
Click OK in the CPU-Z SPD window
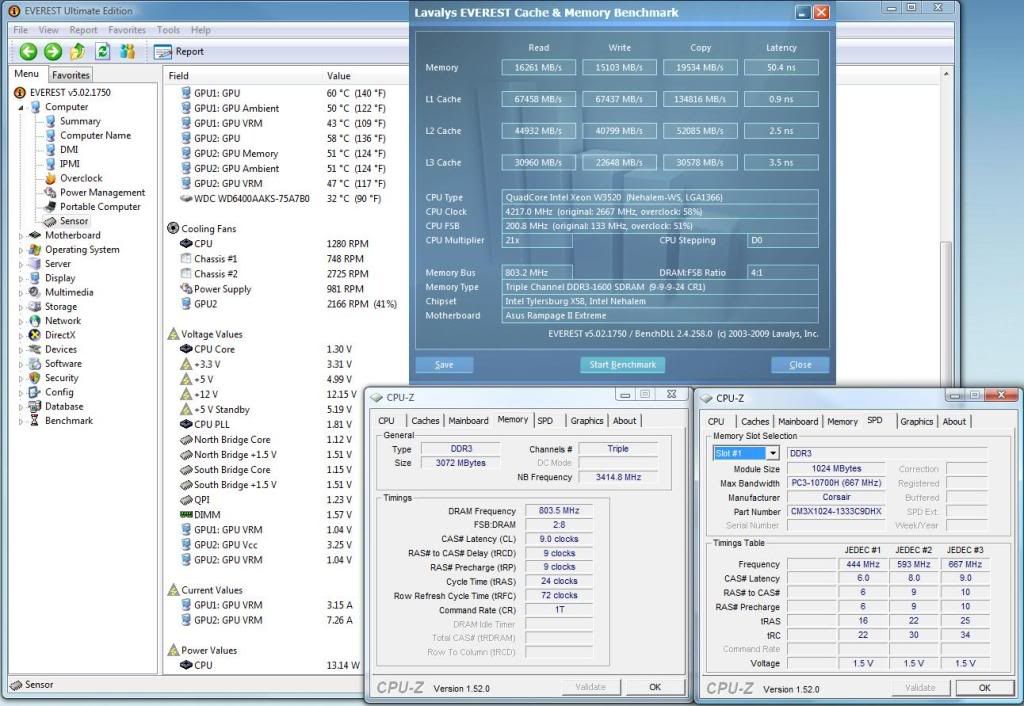[x=985, y=688]
